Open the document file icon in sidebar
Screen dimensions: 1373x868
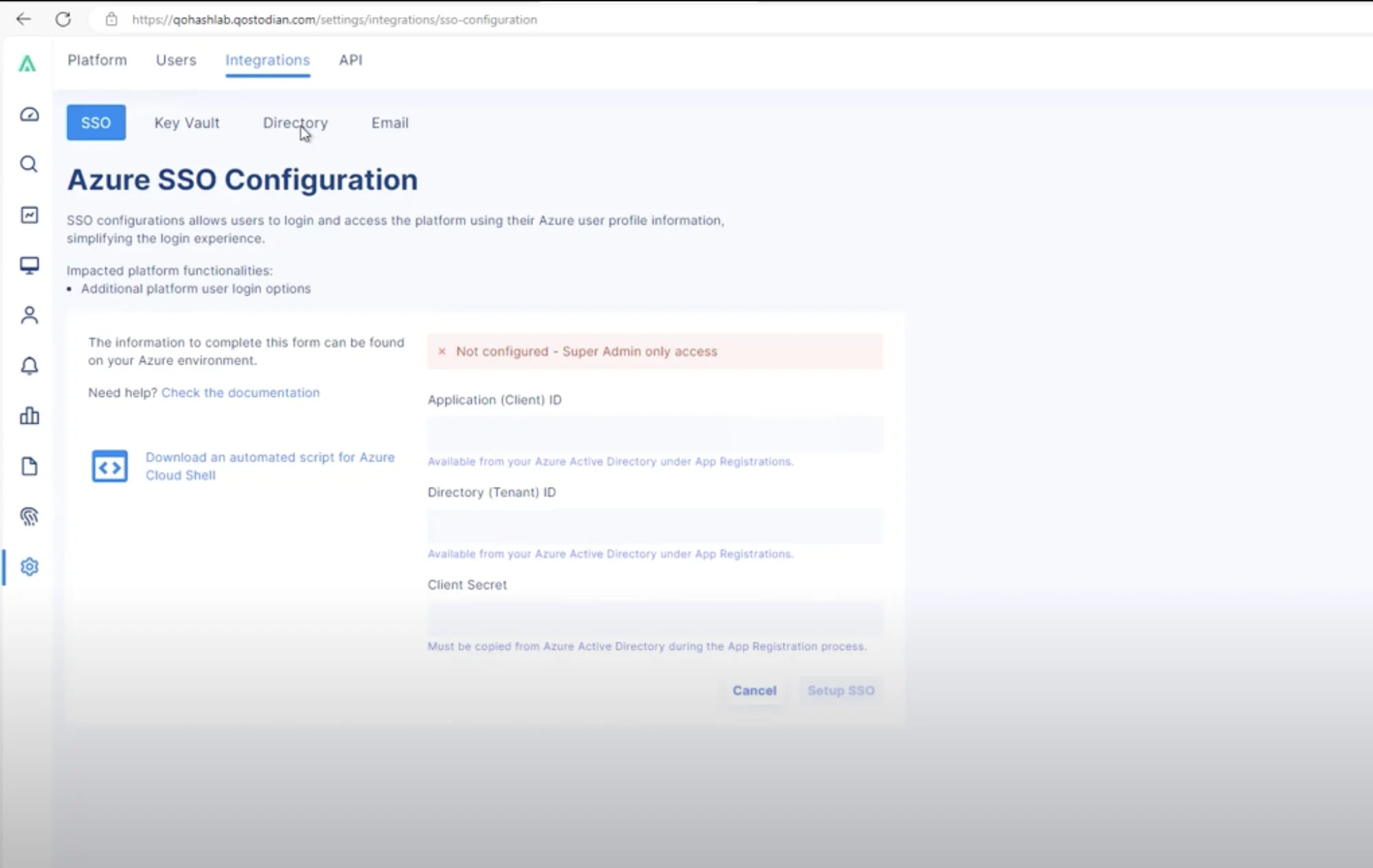29,466
